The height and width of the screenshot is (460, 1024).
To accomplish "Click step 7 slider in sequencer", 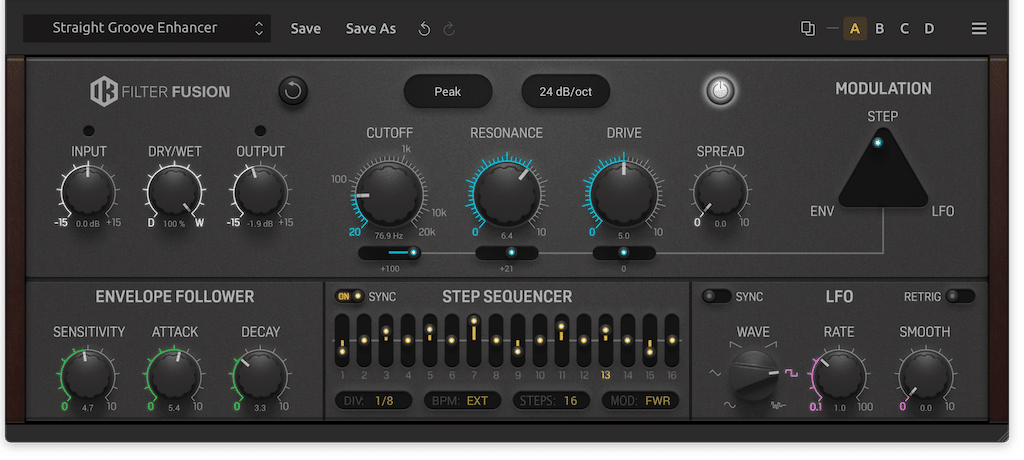I will coord(474,340).
